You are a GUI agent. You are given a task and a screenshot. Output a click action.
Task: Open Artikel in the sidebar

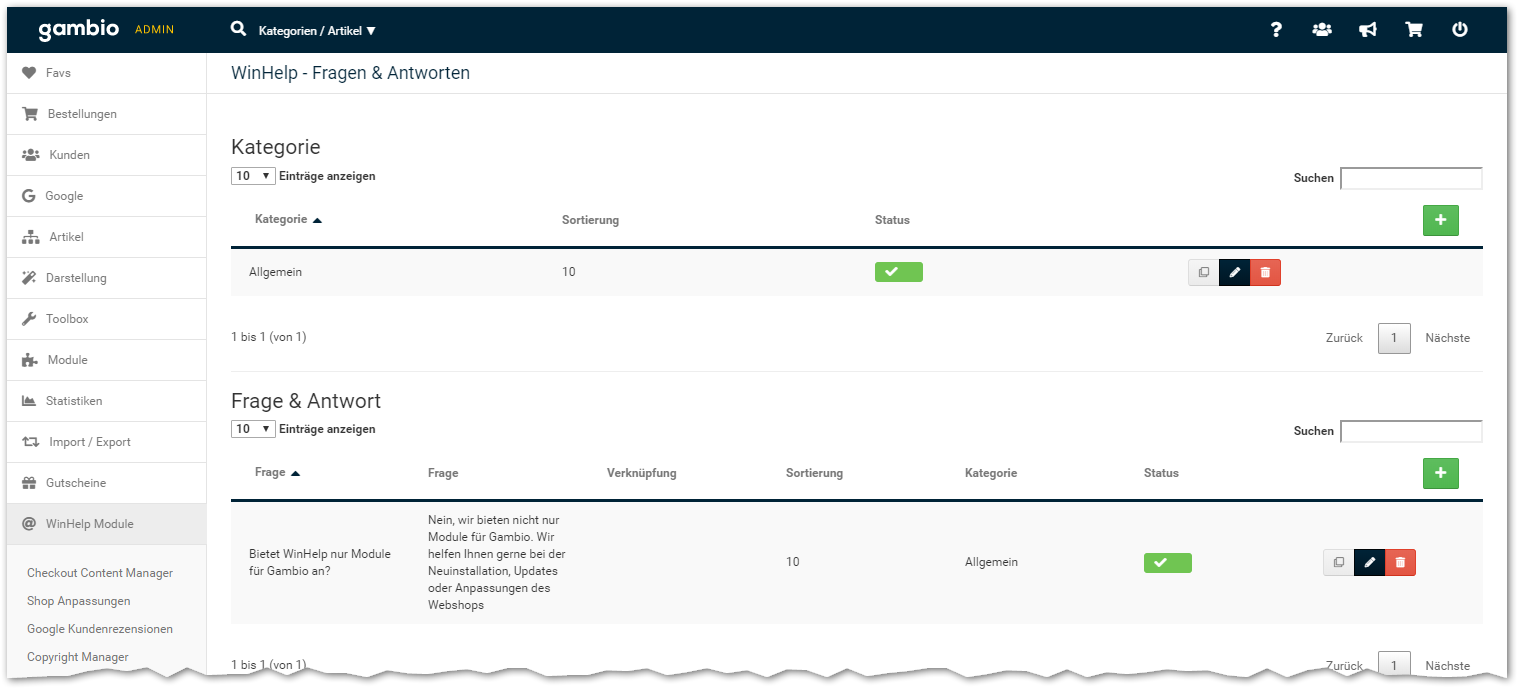pyautogui.click(x=107, y=237)
